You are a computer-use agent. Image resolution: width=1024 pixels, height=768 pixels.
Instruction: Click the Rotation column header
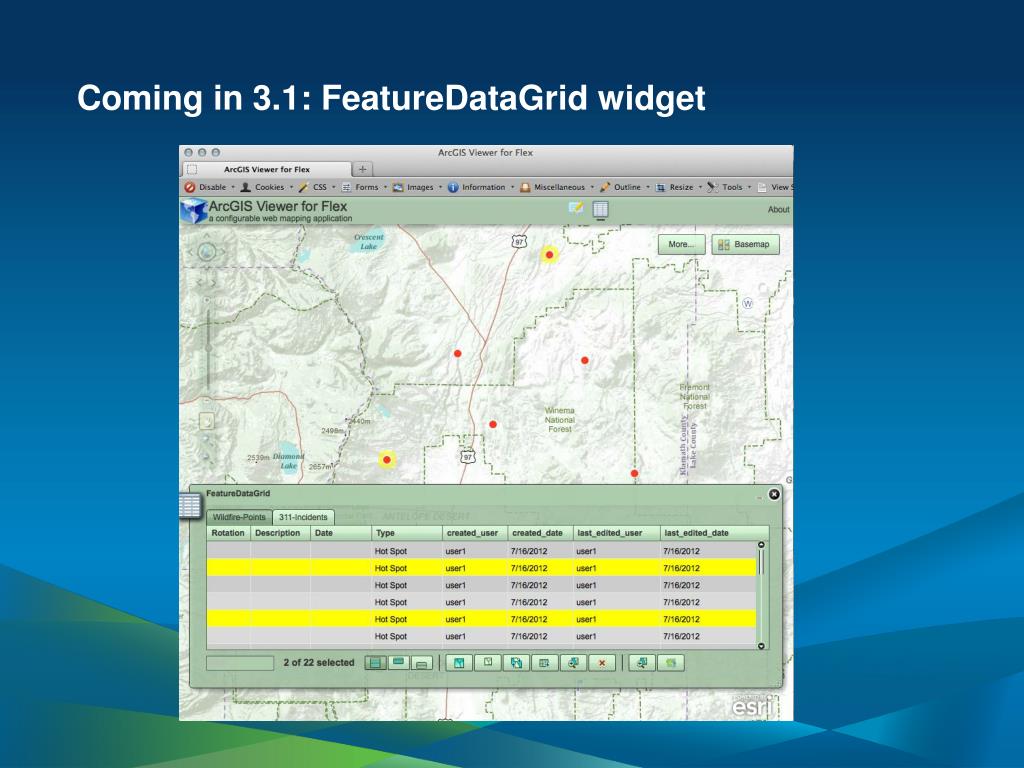[x=229, y=533]
